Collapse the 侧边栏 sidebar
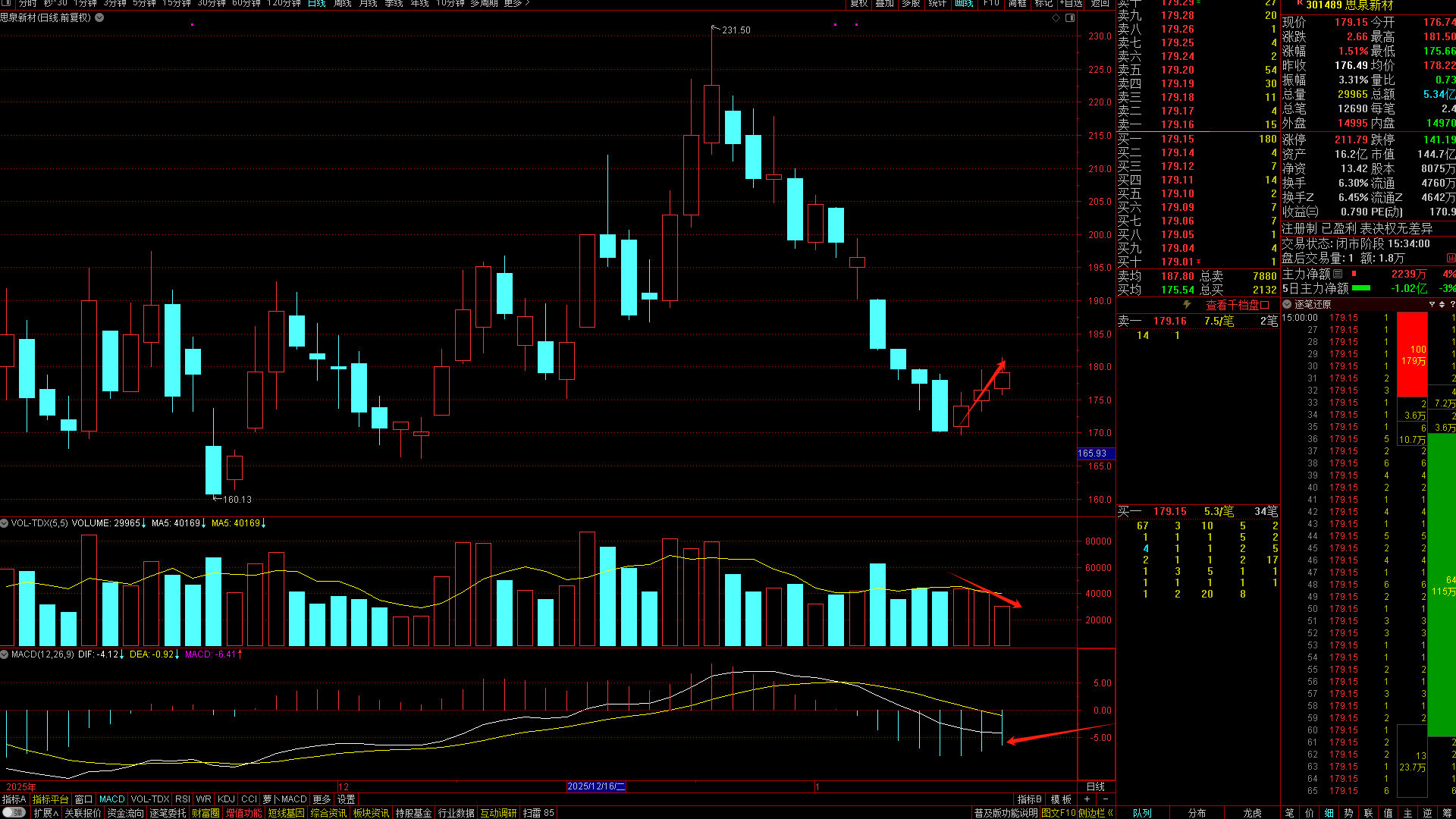The image size is (1456, 819). (1096, 813)
